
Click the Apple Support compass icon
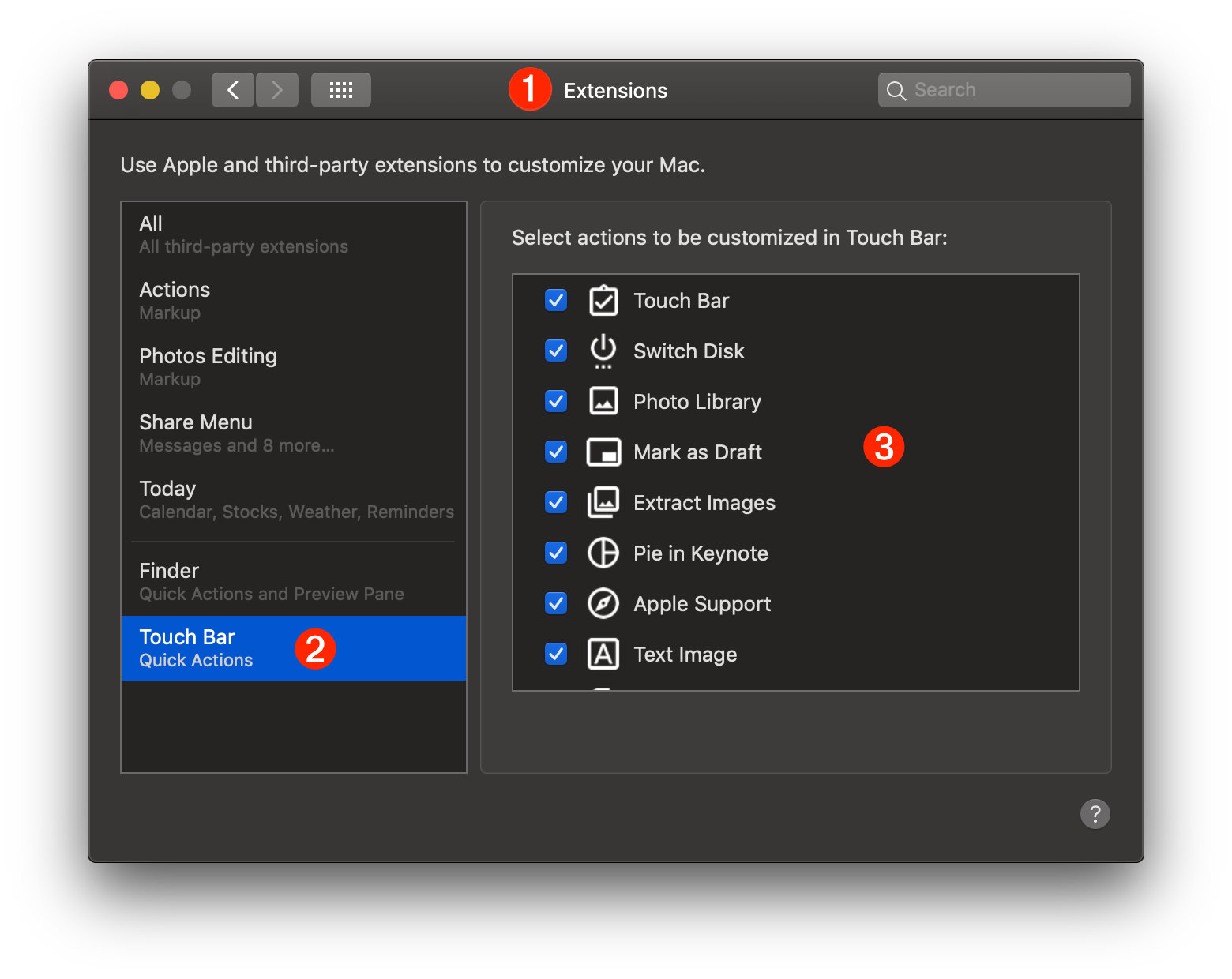pos(603,603)
